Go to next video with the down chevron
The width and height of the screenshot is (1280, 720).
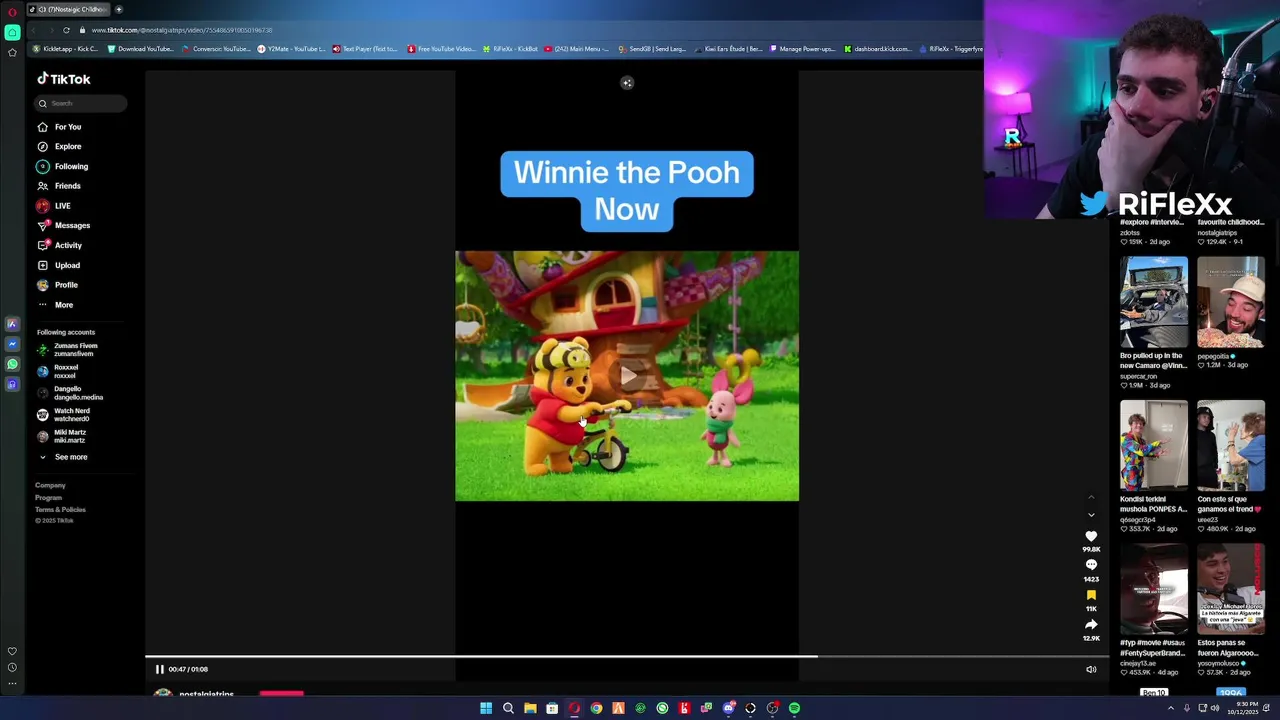pos(1091,515)
